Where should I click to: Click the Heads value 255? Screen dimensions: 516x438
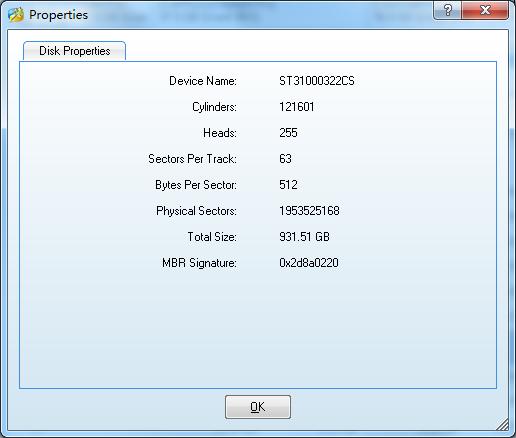[x=288, y=133]
